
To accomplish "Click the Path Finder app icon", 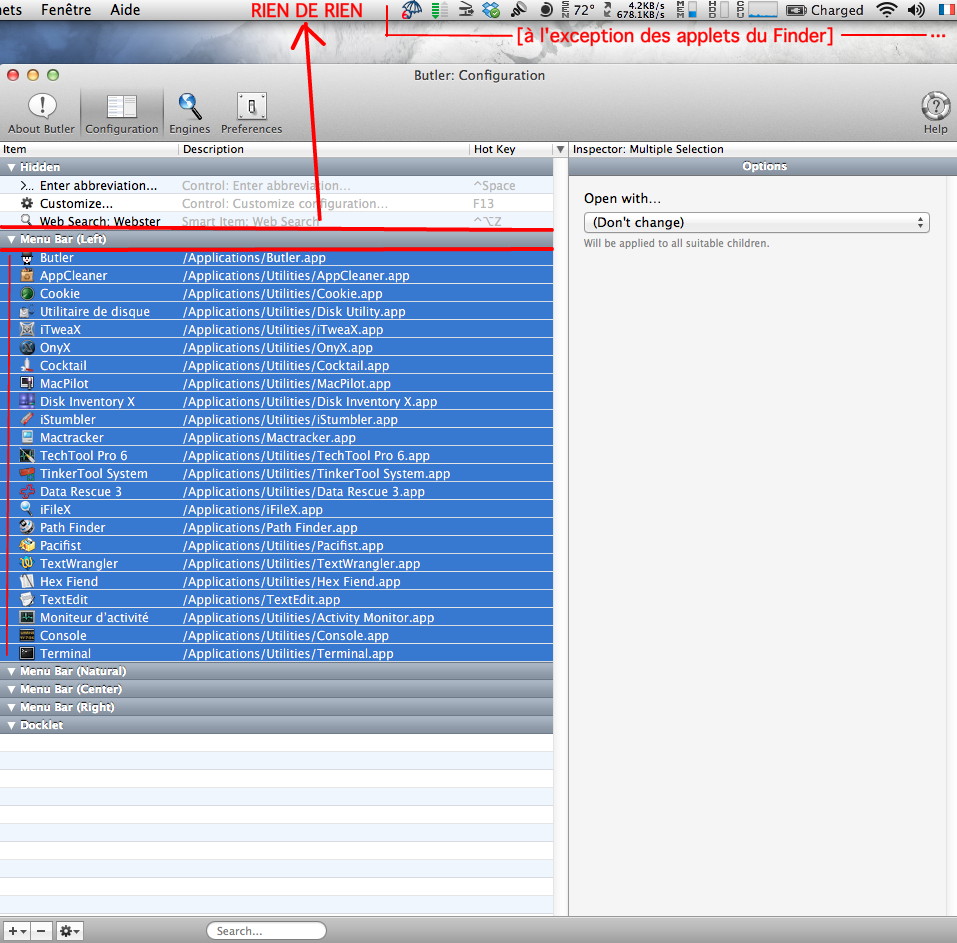I will (x=28, y=528).
